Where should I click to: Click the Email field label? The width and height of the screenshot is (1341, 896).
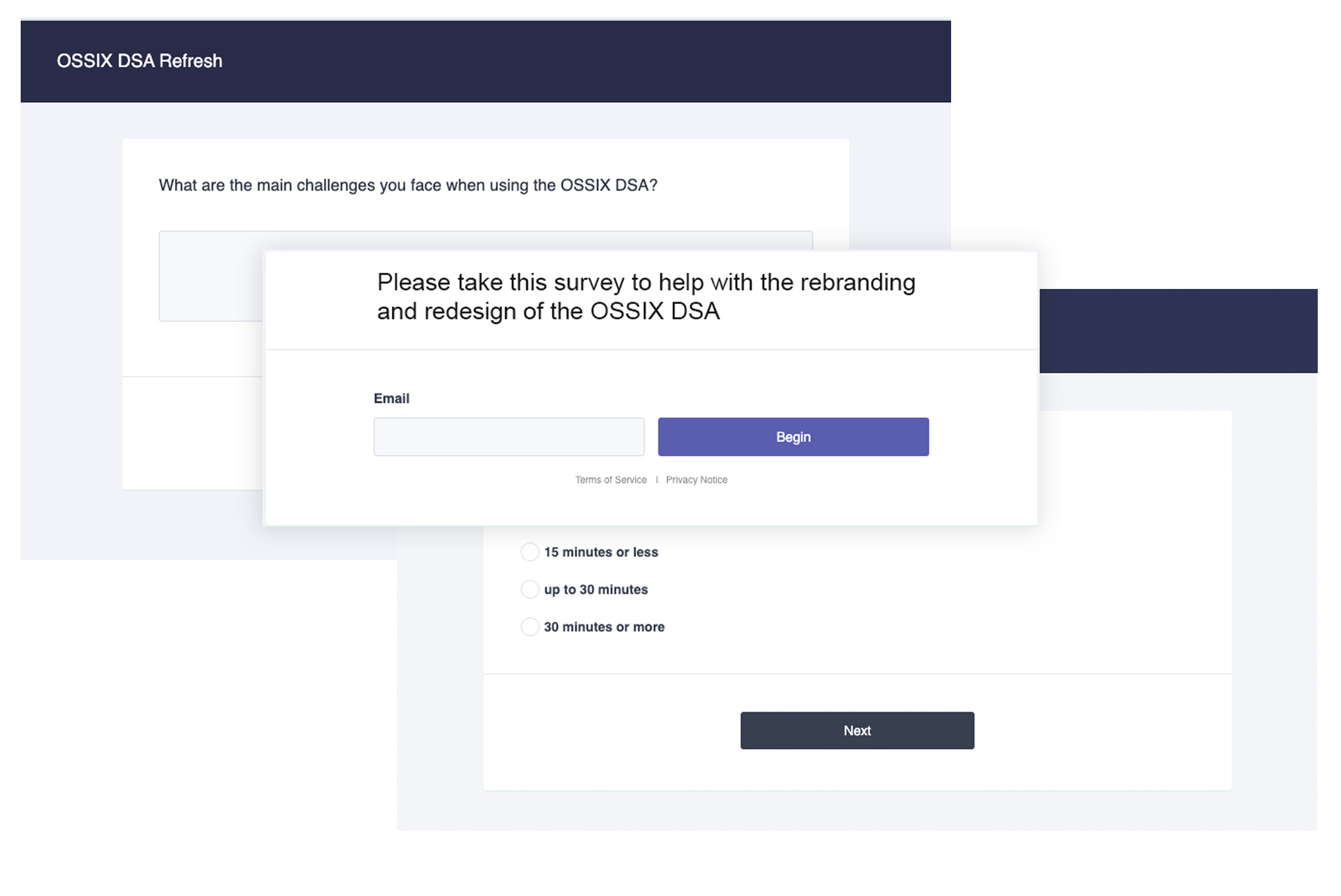click(x=391, y=398)
